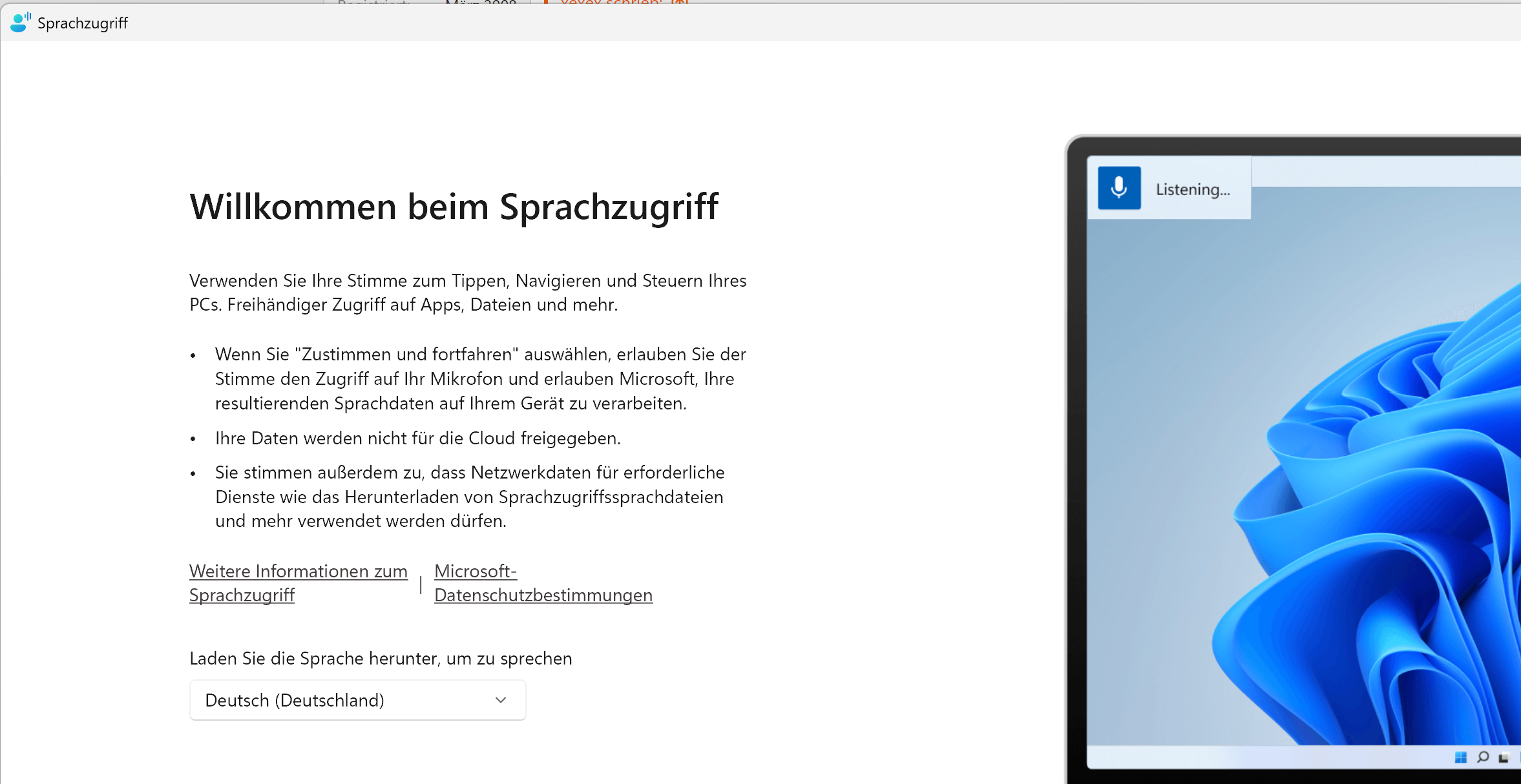Open the Deutsch (Deutschland) language dropdown
Viewport: 1521px width, 784px height.
pyautogui.click(x=357, y=700)
